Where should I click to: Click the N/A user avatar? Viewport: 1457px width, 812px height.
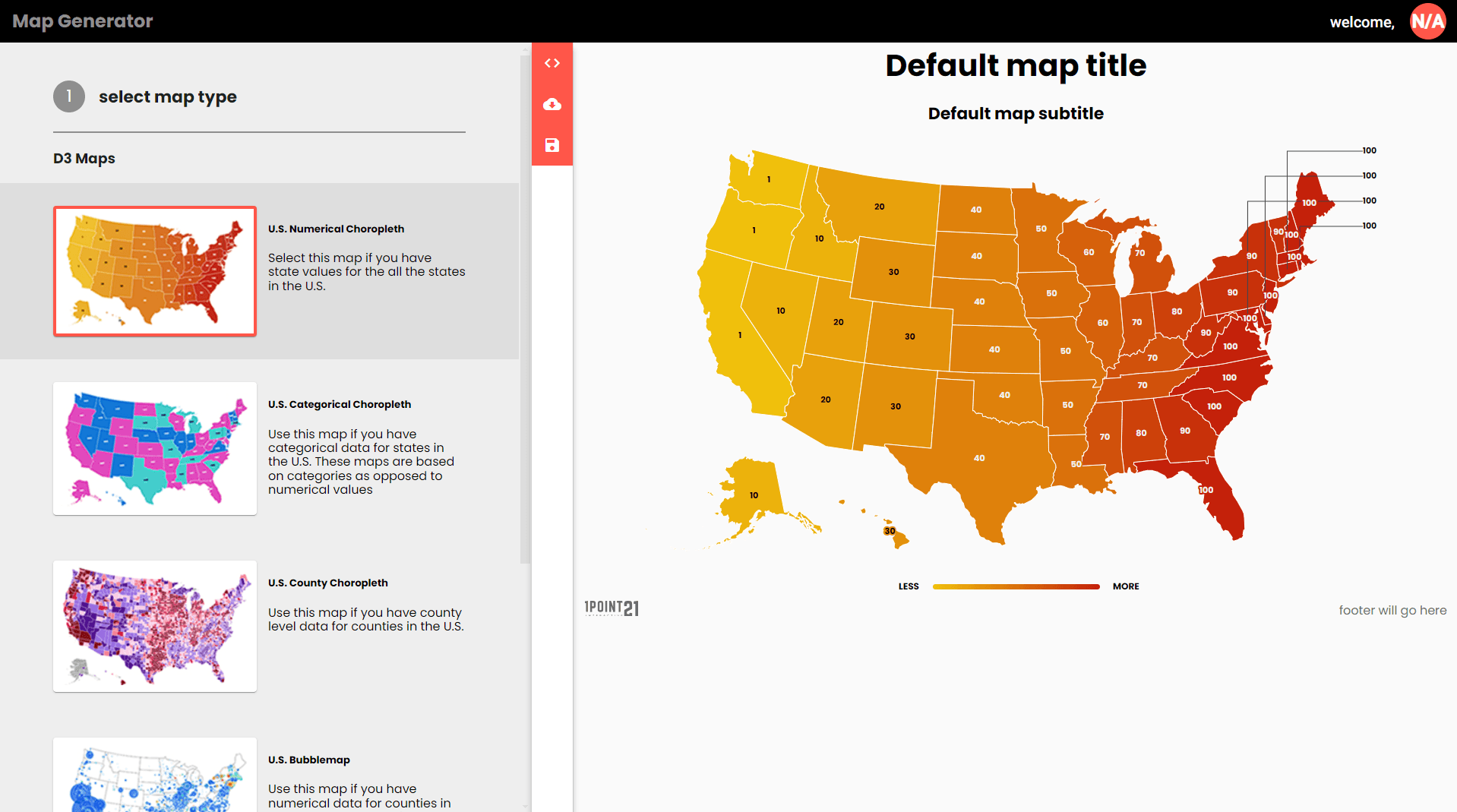point(1427,21)
